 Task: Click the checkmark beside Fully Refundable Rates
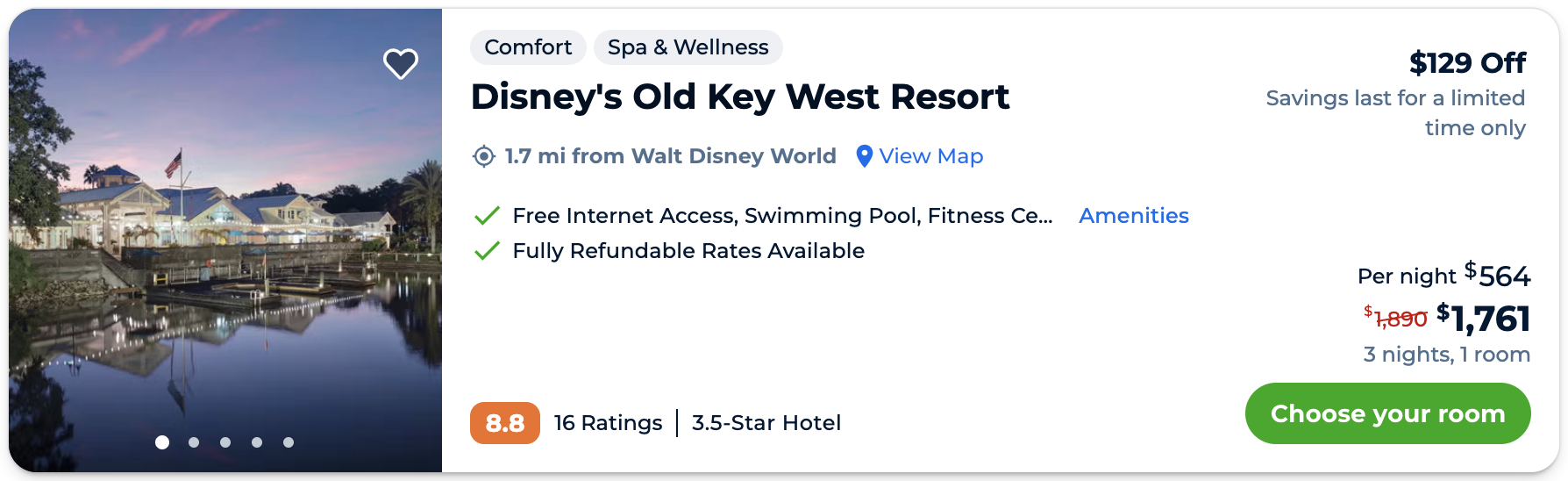tap(487, 251)
